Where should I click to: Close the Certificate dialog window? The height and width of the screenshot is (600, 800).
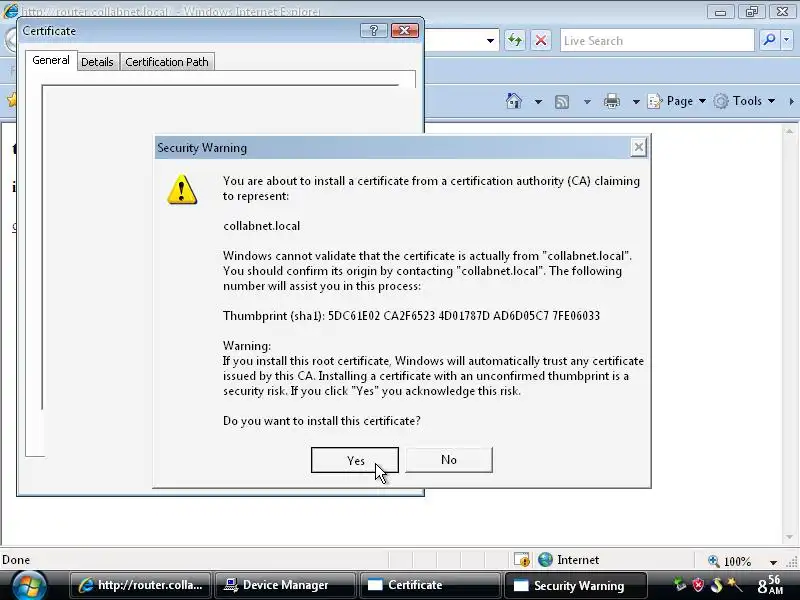pos(405,31)
